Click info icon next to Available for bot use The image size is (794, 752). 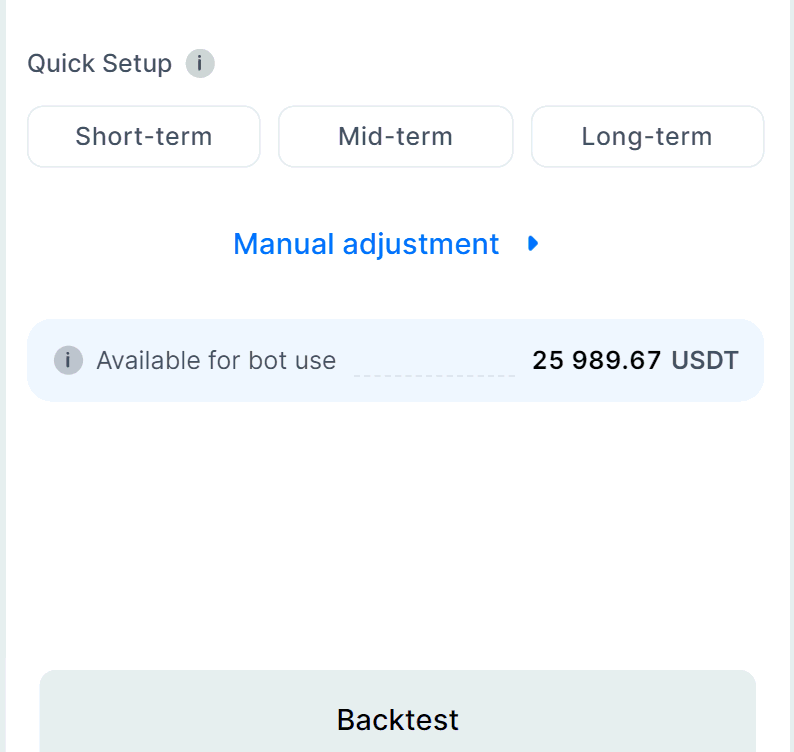point(68,360)
